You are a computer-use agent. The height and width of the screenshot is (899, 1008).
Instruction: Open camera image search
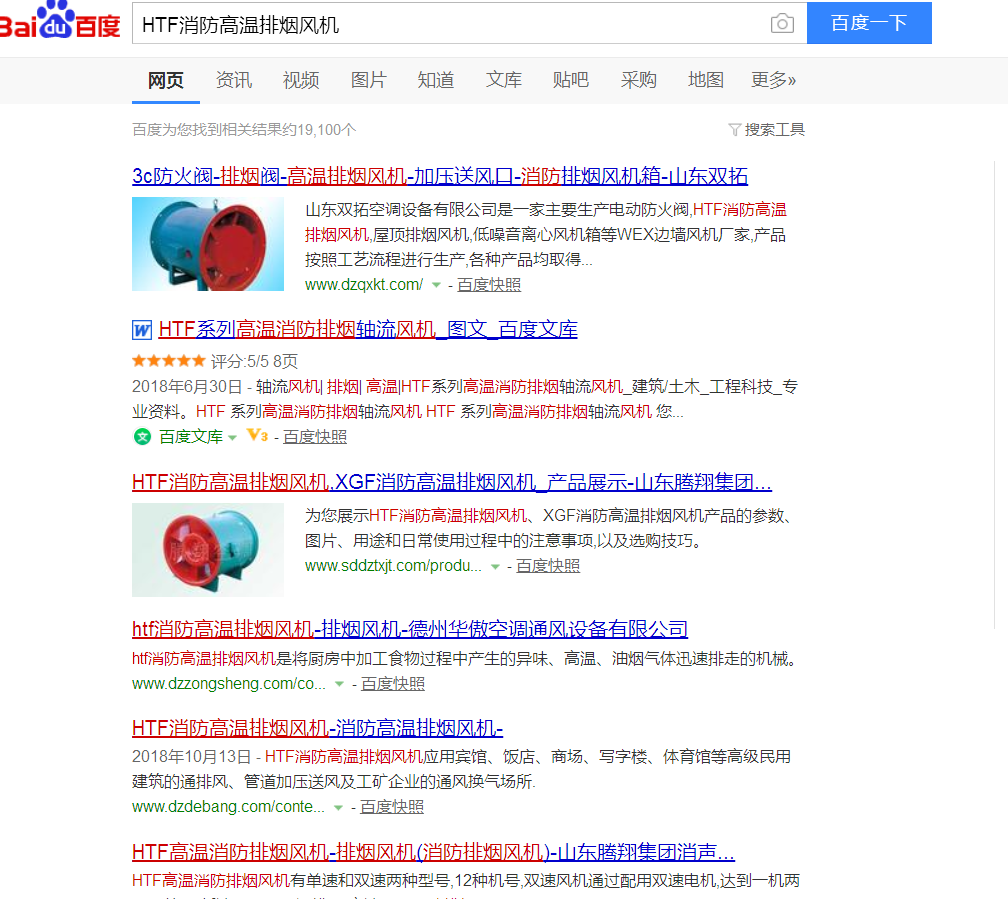pyautogui.click(x=782, y=24)
